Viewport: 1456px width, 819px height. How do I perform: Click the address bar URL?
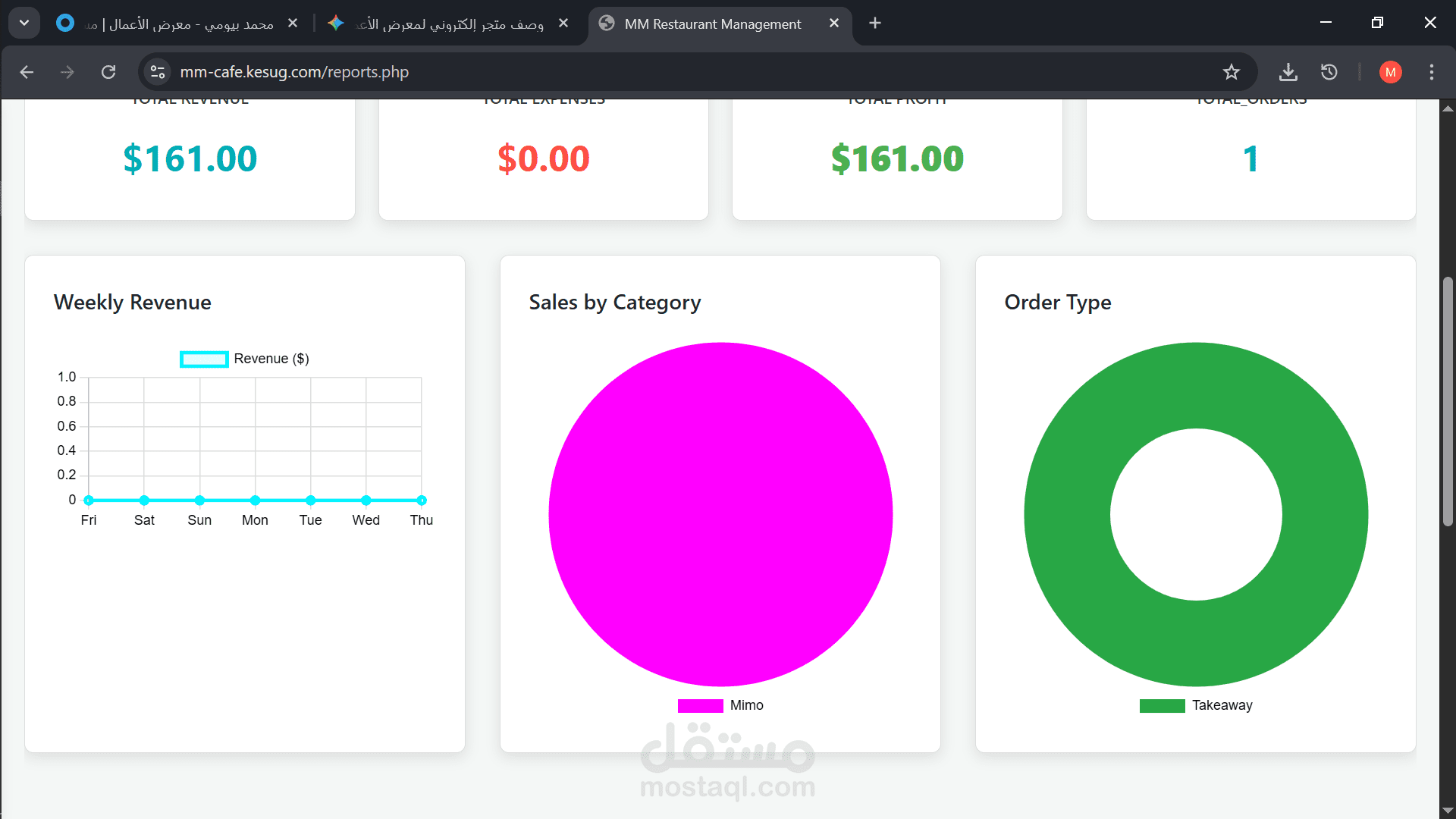click(294, 72)
